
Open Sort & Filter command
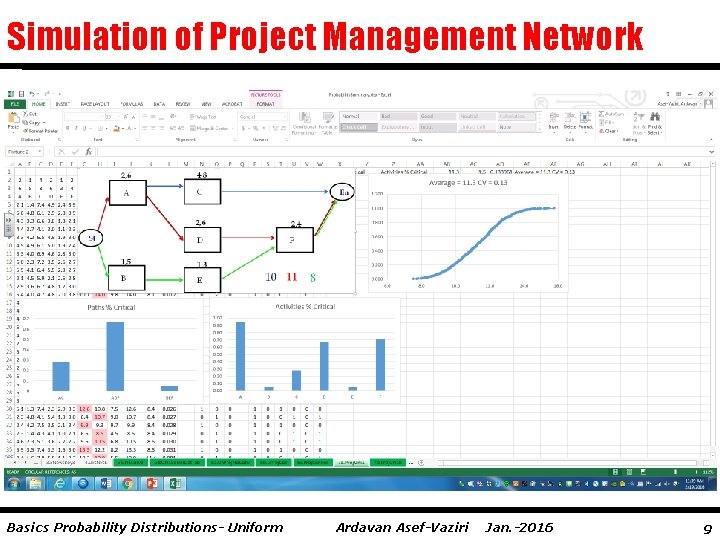coord(638,123)
